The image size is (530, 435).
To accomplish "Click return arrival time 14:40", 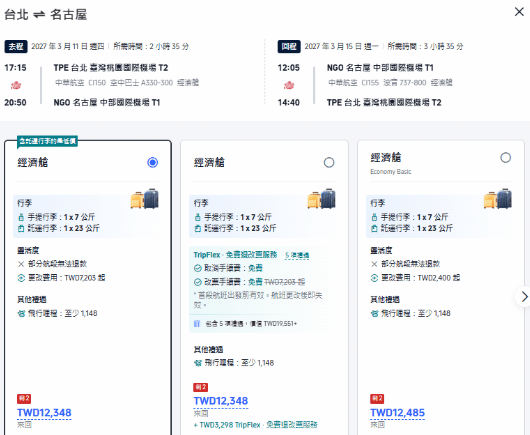I will (x=289, y=102).
